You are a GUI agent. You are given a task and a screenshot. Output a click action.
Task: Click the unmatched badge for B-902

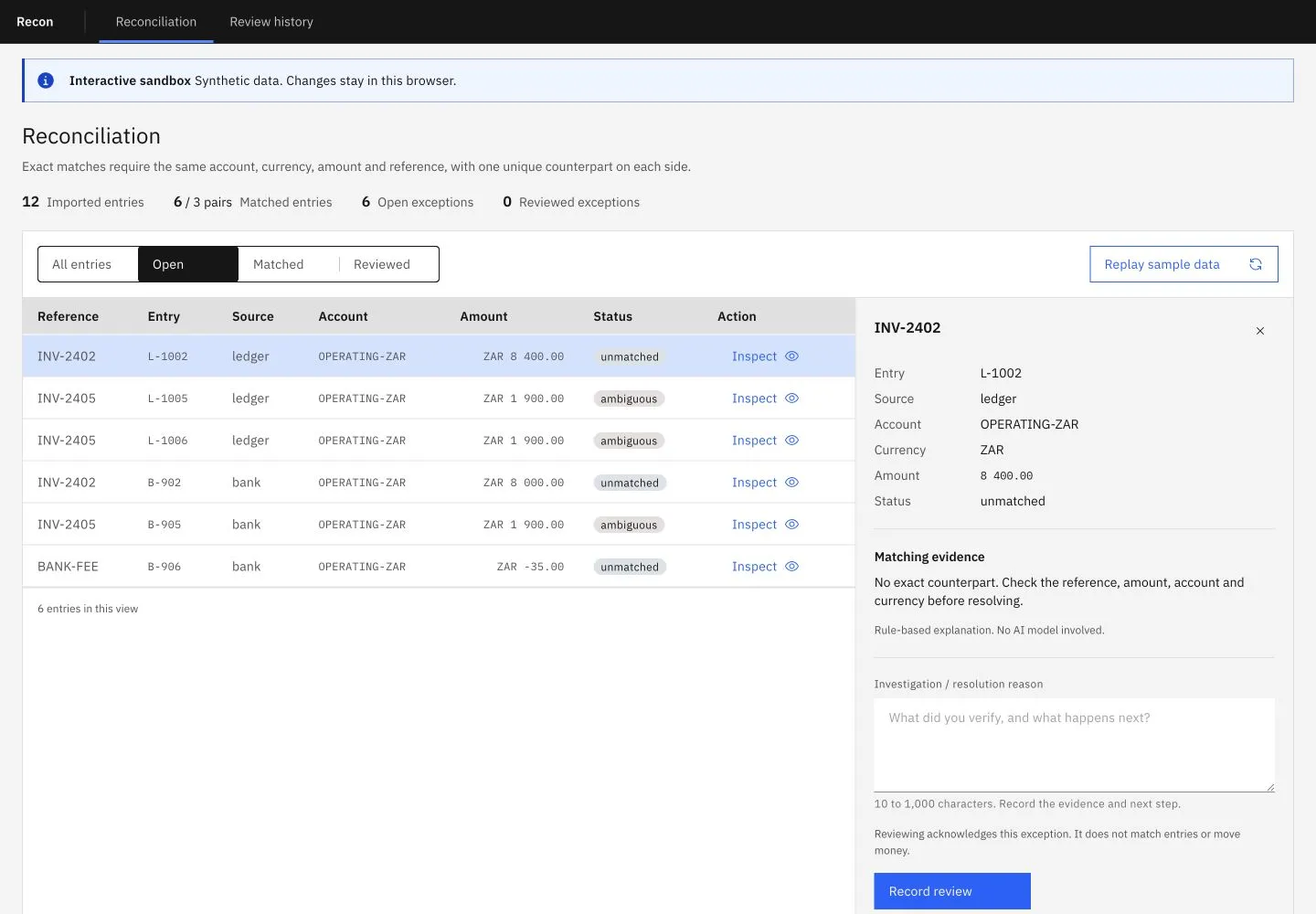(x=630, y=483)
